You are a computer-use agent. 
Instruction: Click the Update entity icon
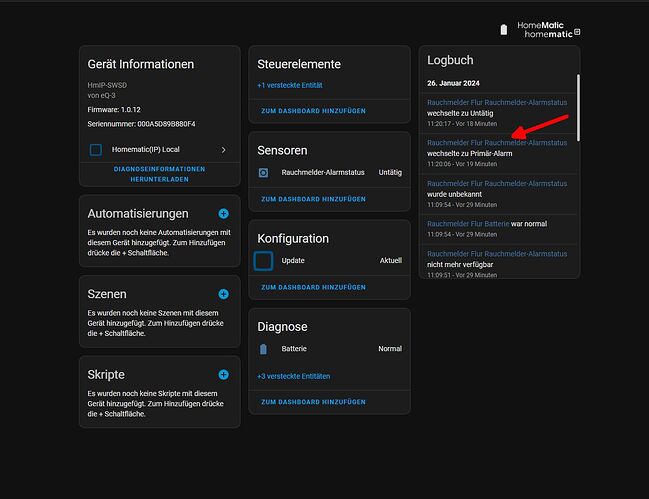coord(263,261)
